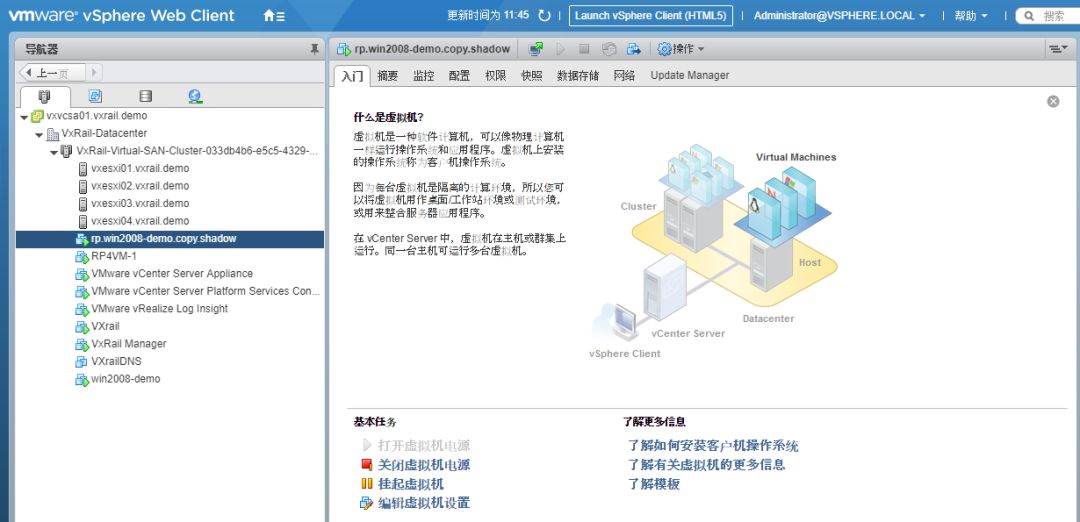Open 了解模板 link

point(654,484)
